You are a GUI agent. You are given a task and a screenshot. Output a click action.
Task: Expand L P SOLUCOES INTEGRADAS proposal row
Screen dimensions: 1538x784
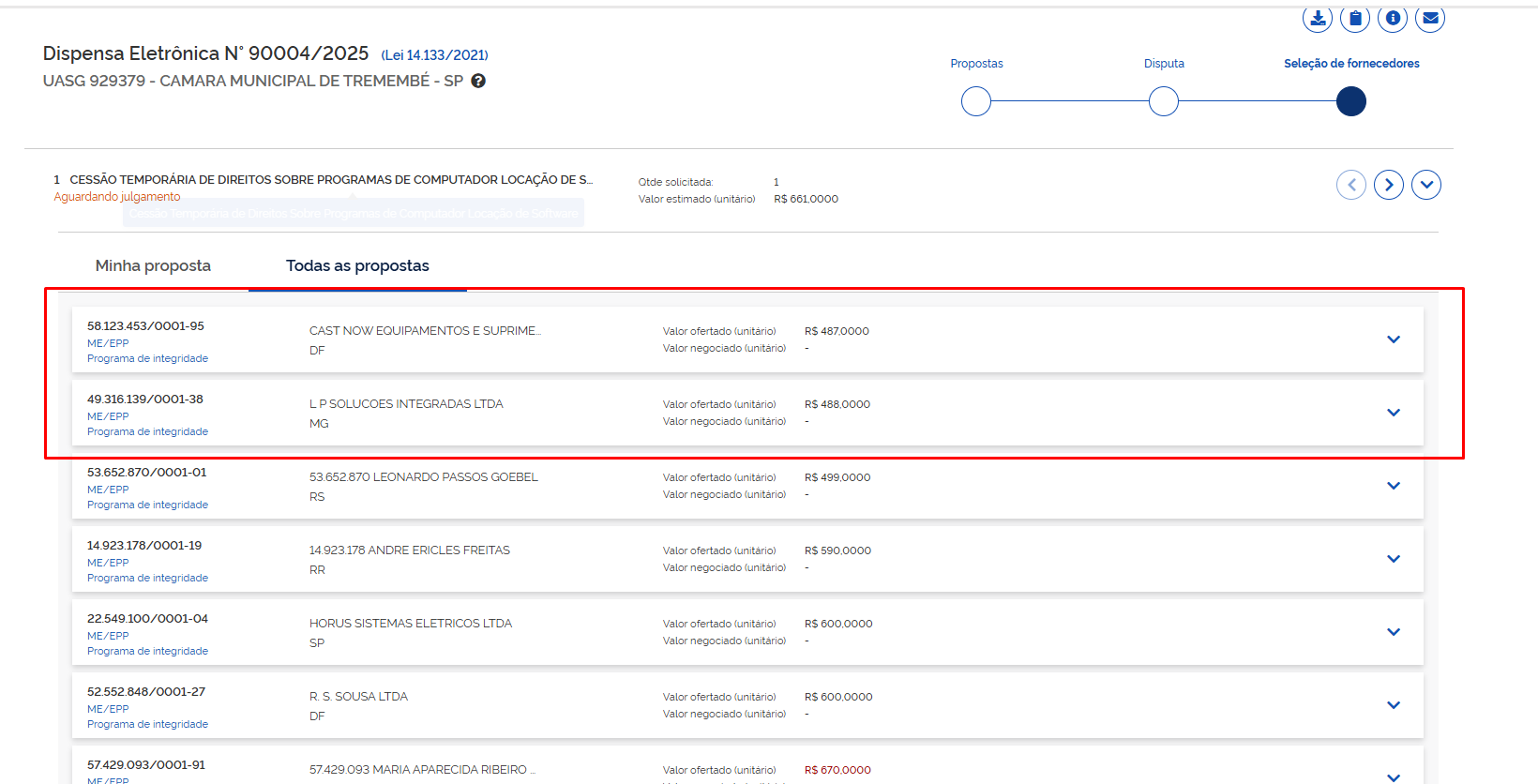(x=1394, y=413)
